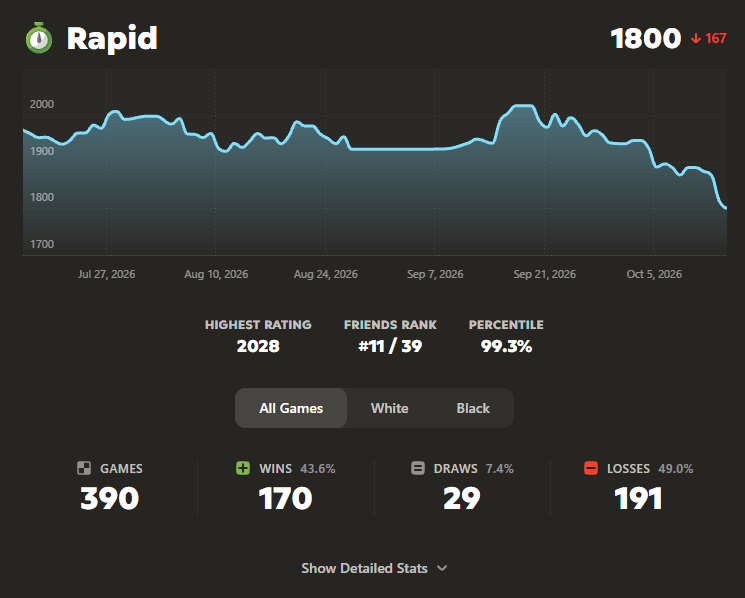Click the DRAWS label
The height and width of the screenshot is (598, 745).
pos(456,469)
